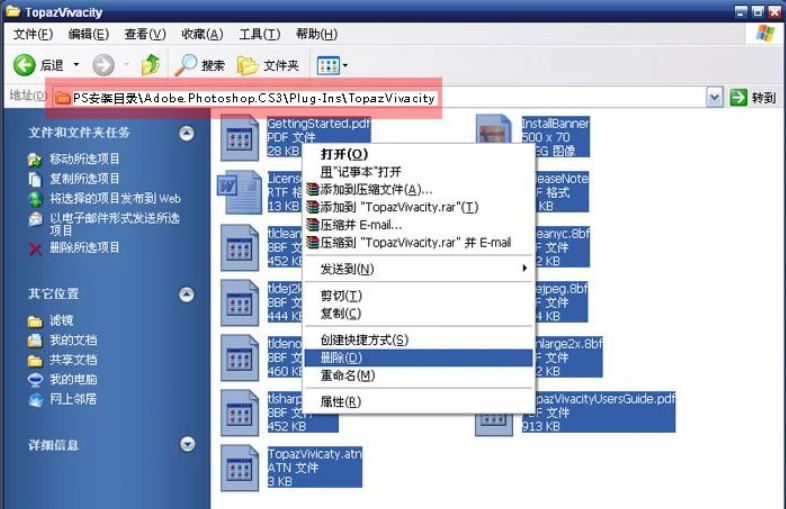
Task: Select the tlclean 8BF file icon
Action: click(x=240, y=248)
